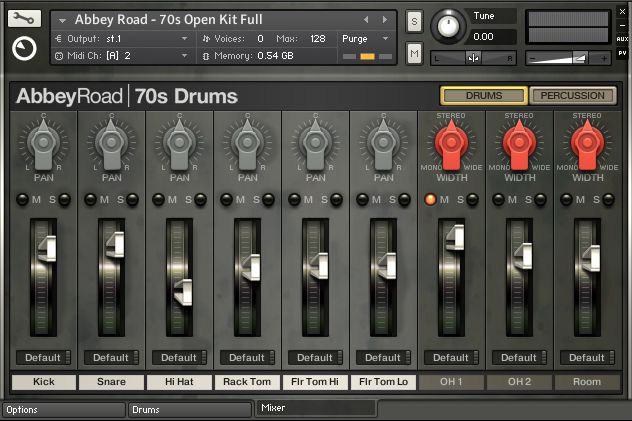This screenshot has width=632, height=421.
Task: Open Room channel Default output dropdown
Action: (588, 358)
